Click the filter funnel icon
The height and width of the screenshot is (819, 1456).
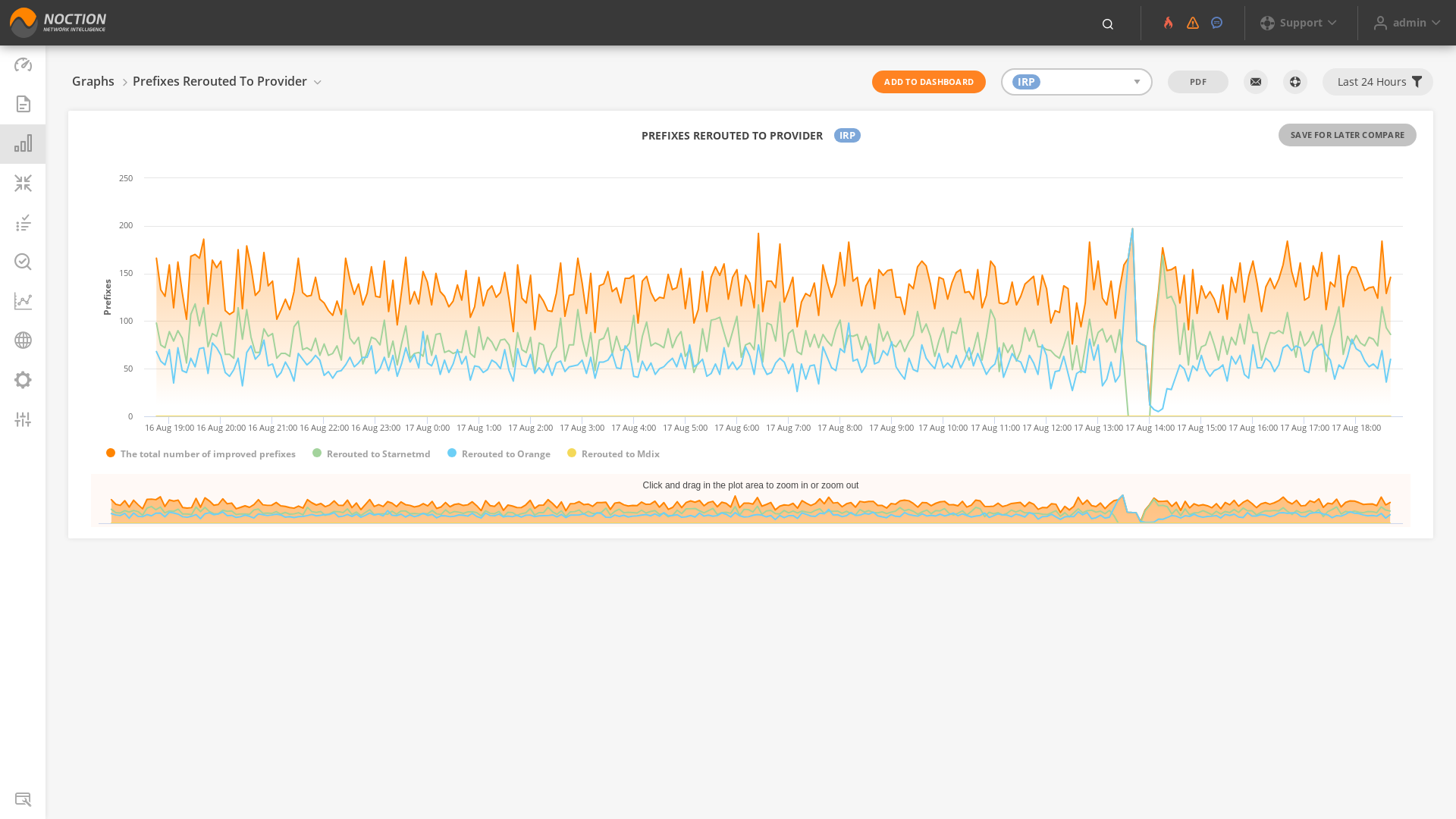pos(1417,82)
